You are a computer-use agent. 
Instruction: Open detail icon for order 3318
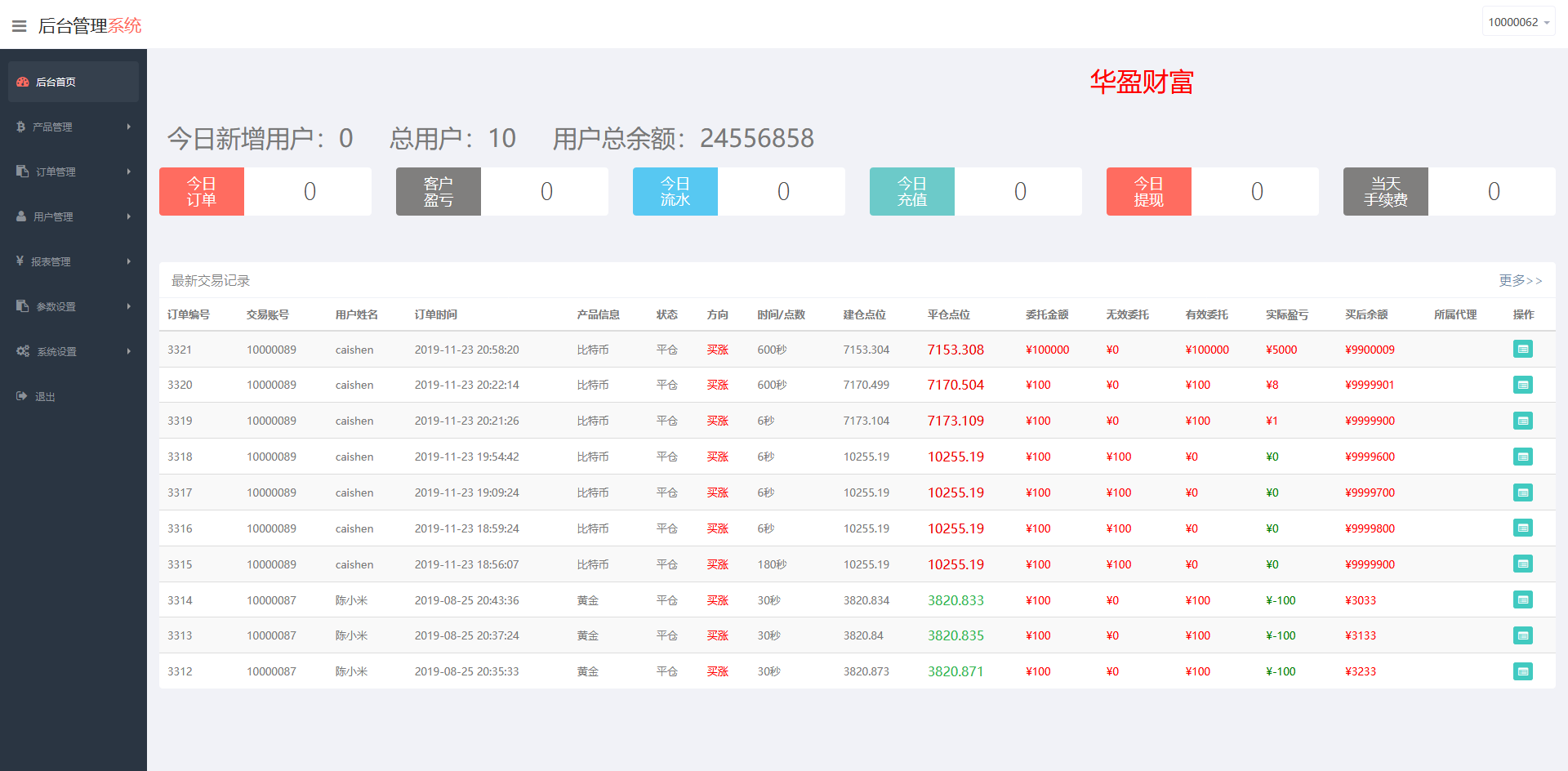[x=1522, y=457]
